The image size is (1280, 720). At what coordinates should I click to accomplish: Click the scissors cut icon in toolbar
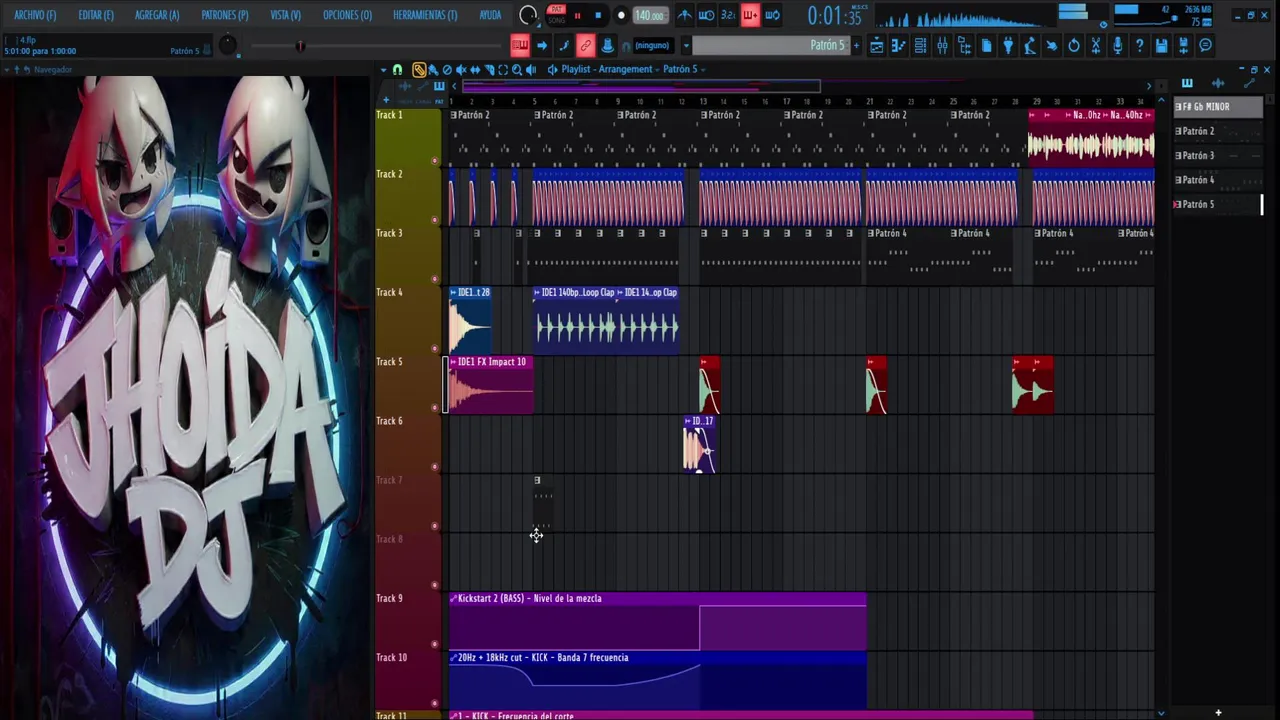[x=1096, y=45]
